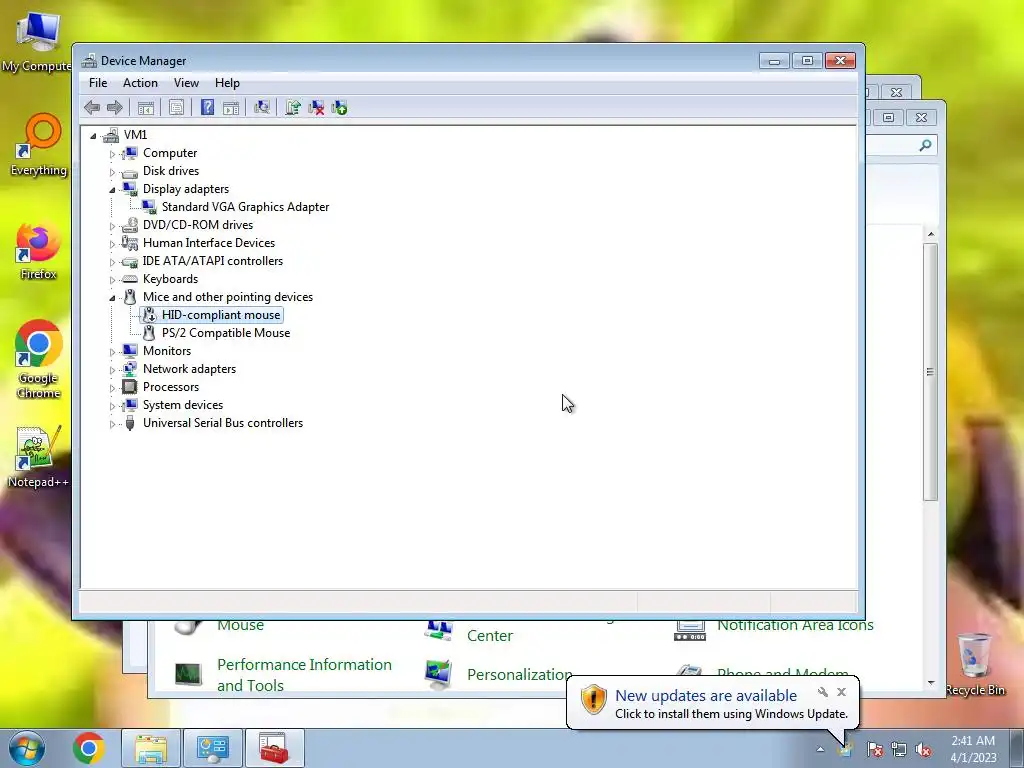This screenshot has height=768, width=1024.
Task: Expand the Keyboards category
Action: coord(112,280)
